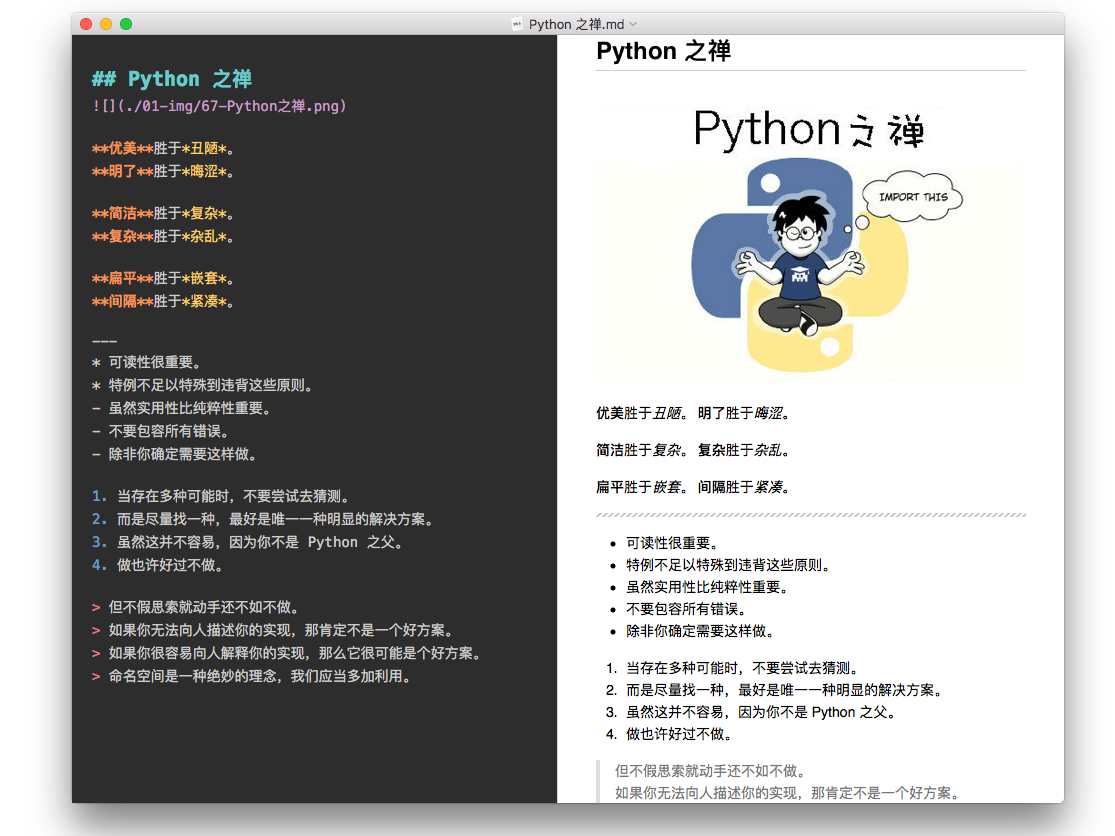The image size is (1115, 836).
Task: Click preview bullet '除非你确定需要这样做。'
Action: click(702, 631)
